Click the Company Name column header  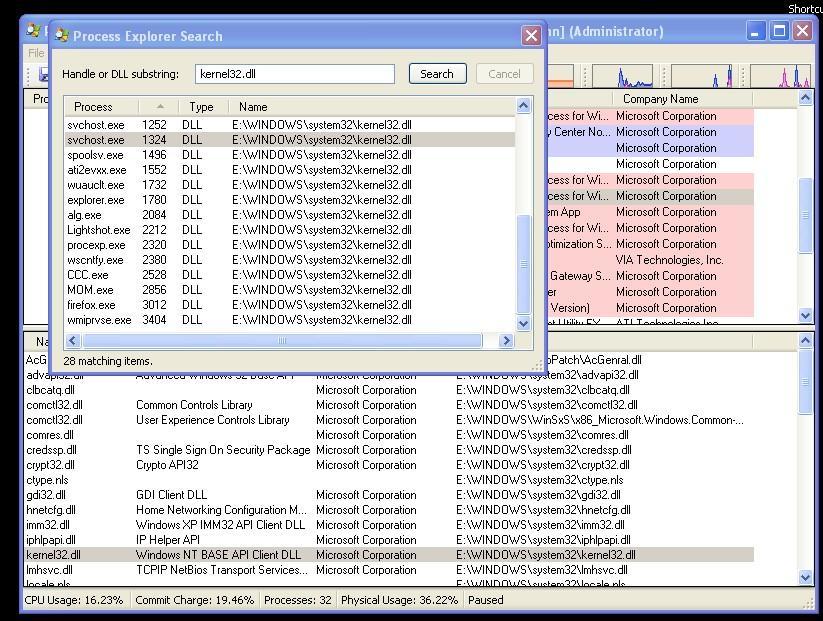click(682, 99)
